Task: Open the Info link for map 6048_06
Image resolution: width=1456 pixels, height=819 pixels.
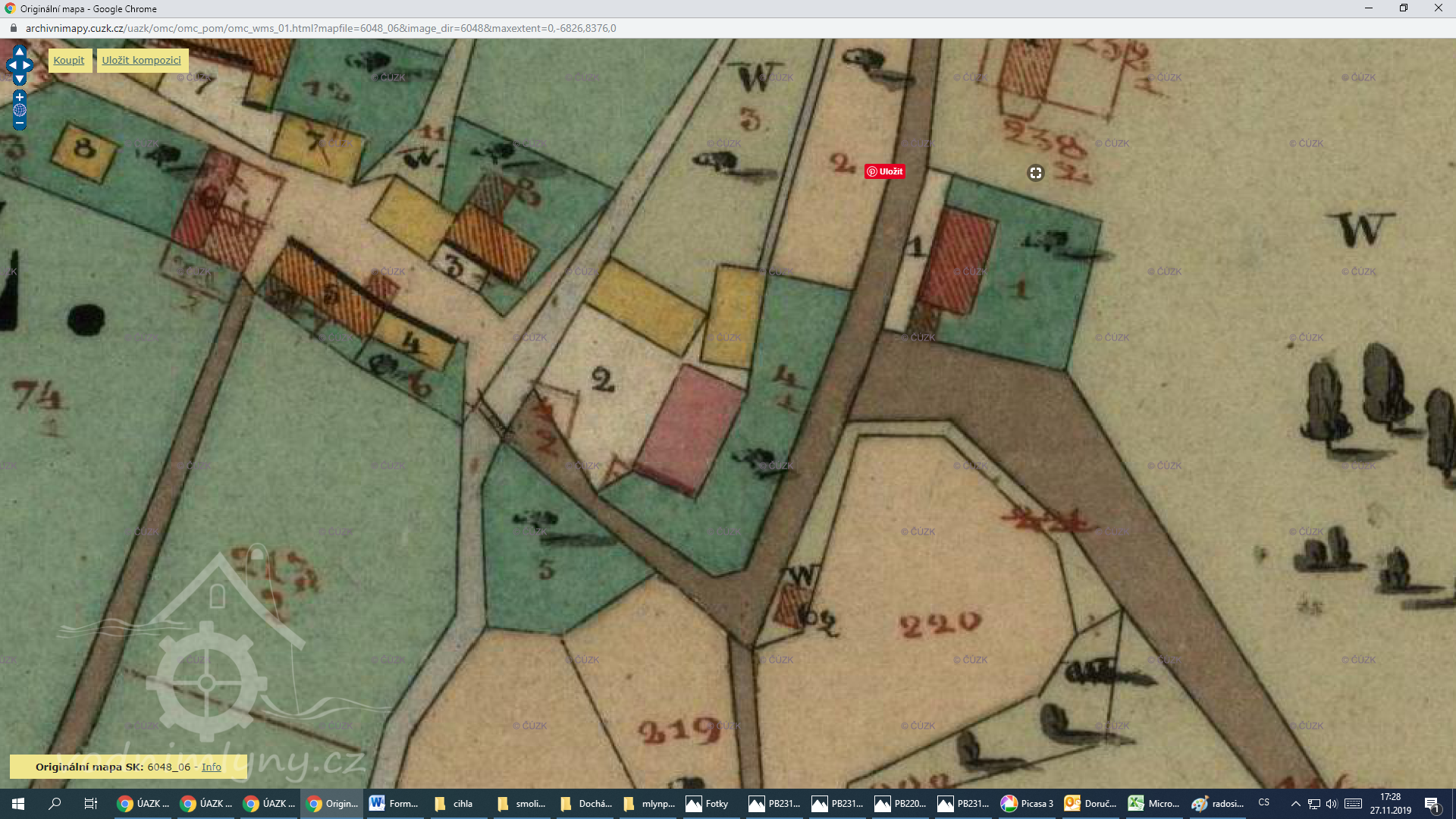Action: tap(212, 767)
